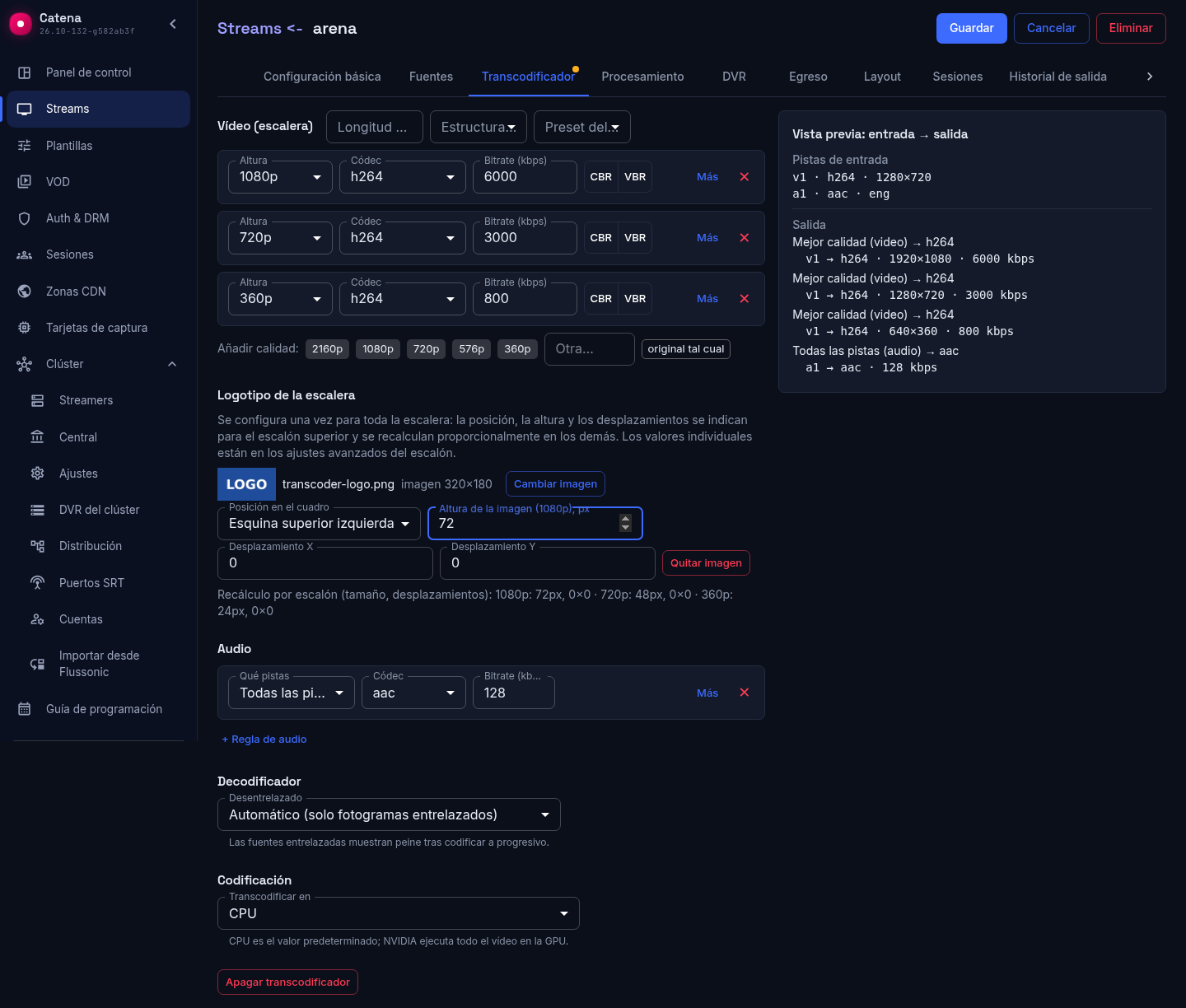The image size is (1186, 1008).
Task: Click Cambiar imagen button
Action: point(555,484)
